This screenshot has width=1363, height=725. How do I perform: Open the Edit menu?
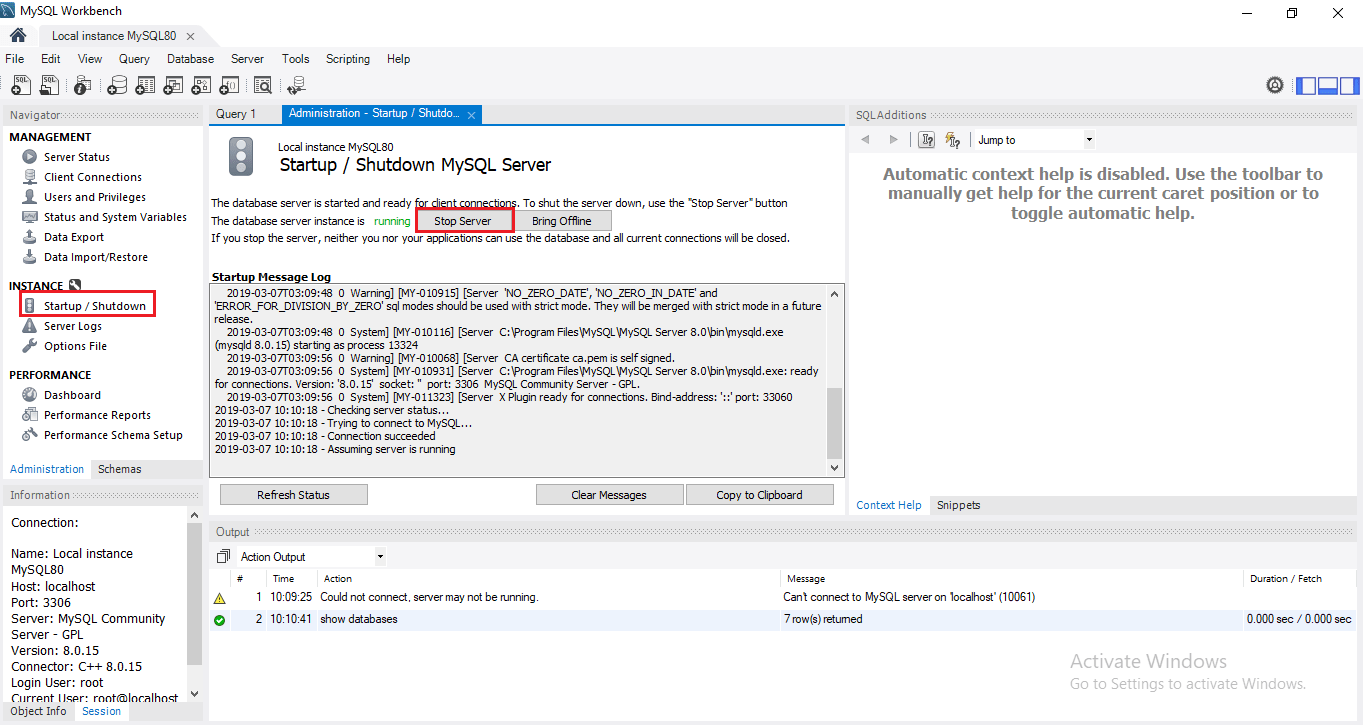click(51, 59)
